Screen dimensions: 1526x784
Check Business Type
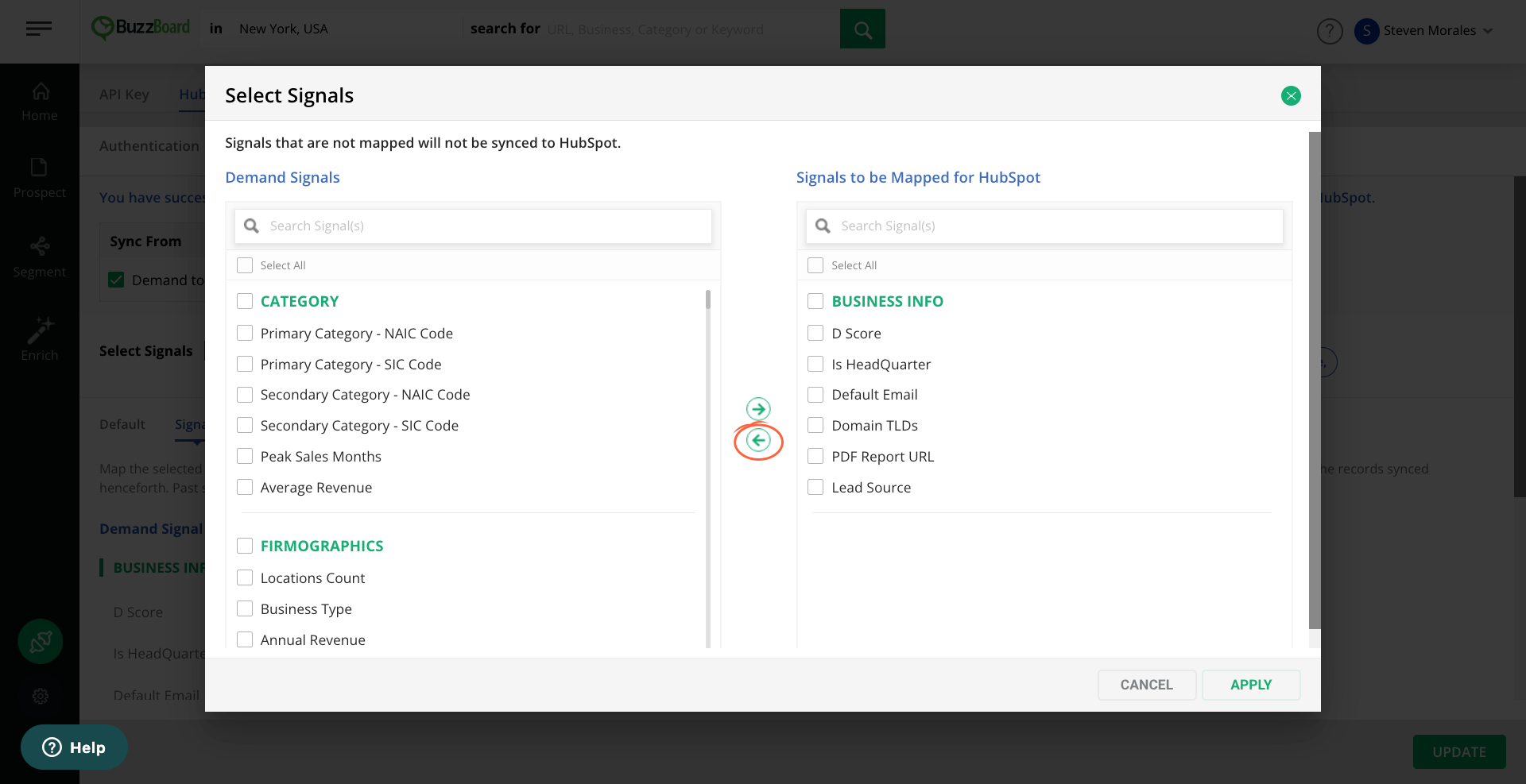(245, 608)
